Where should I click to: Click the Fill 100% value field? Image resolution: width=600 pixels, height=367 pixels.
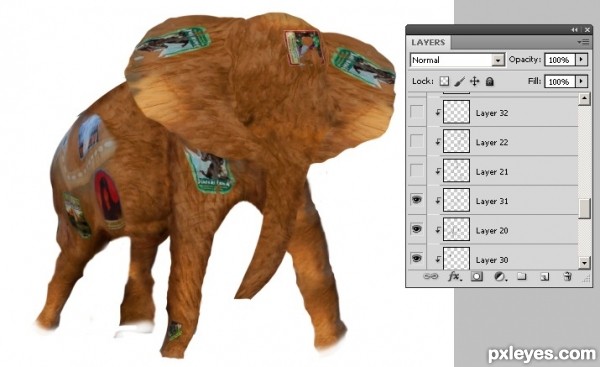560,82
